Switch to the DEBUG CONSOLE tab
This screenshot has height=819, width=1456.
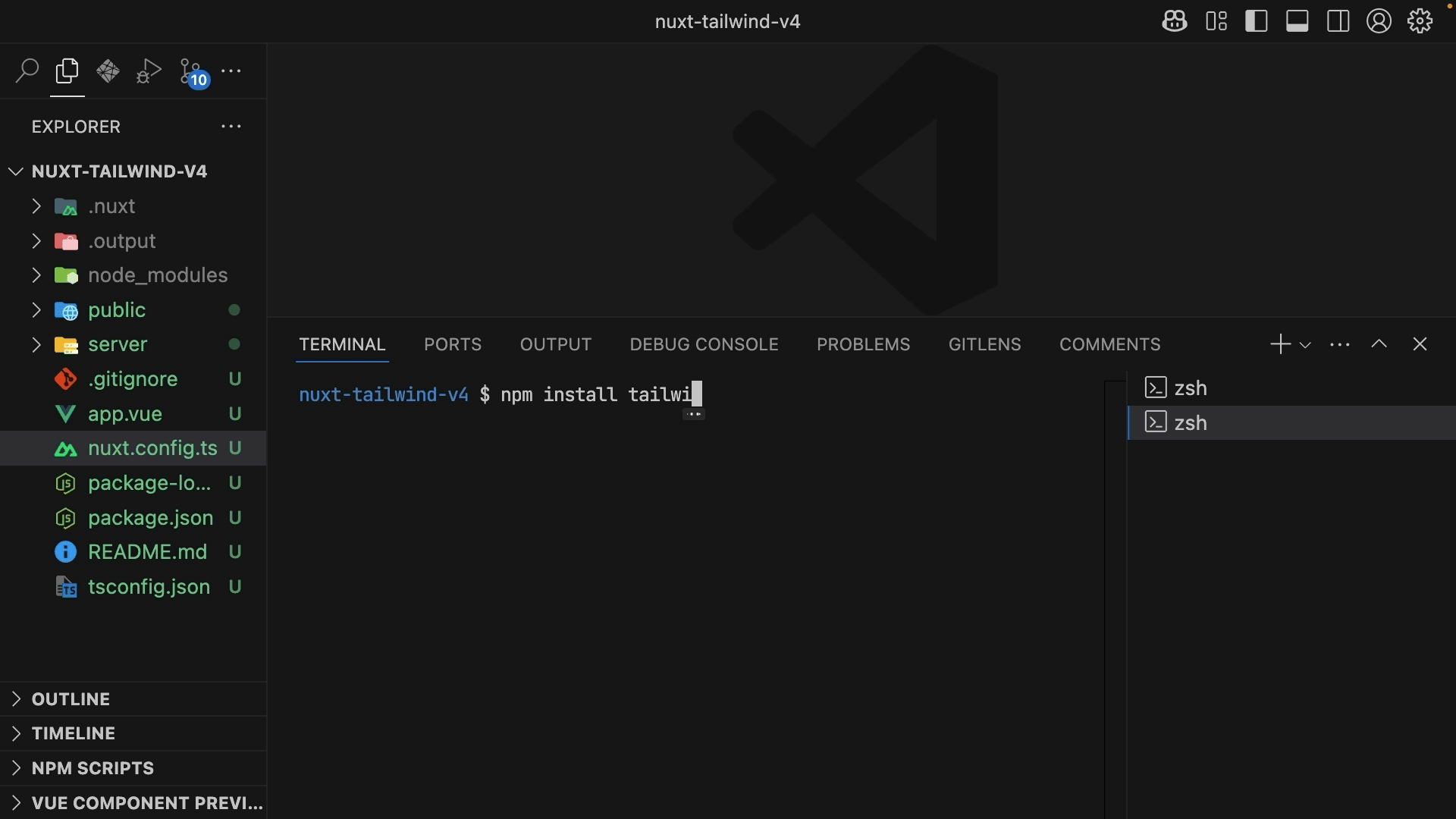point(704,344)
